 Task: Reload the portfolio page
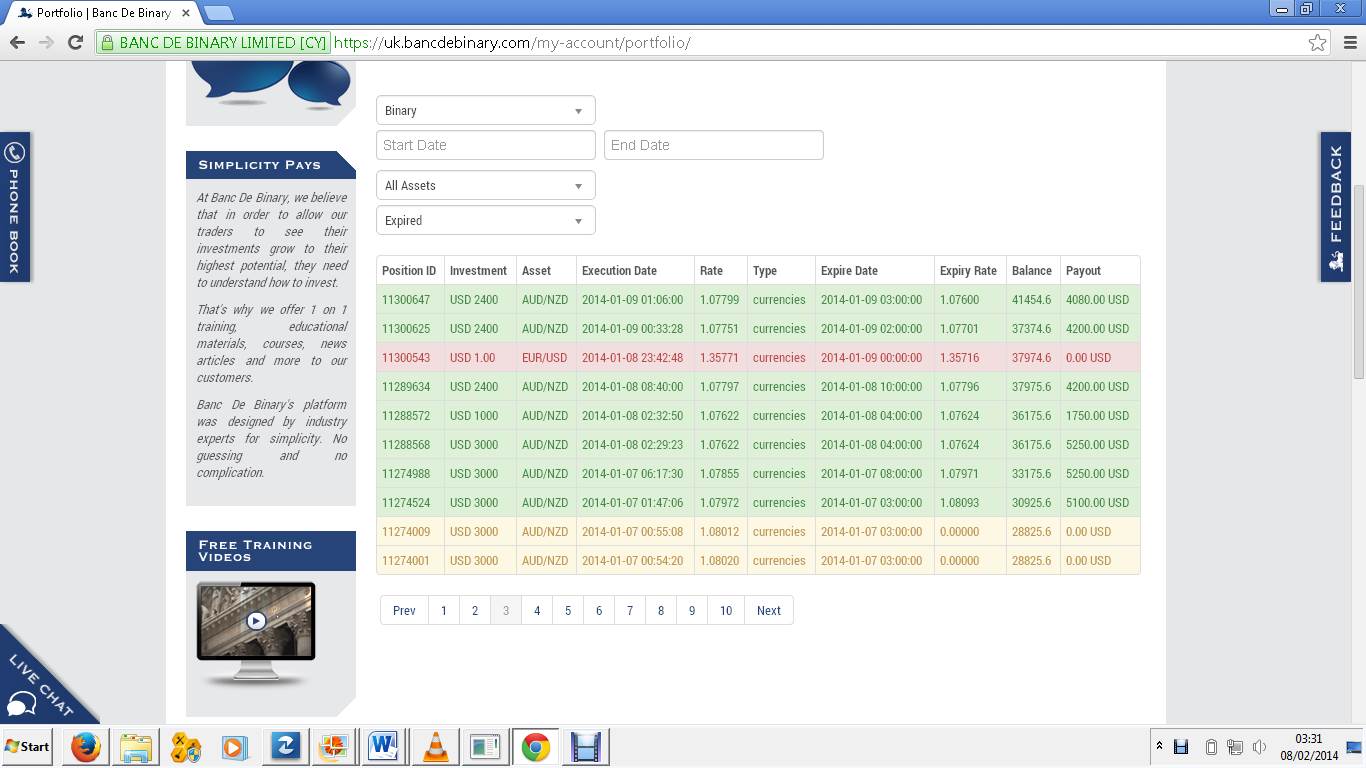[75, 42]
